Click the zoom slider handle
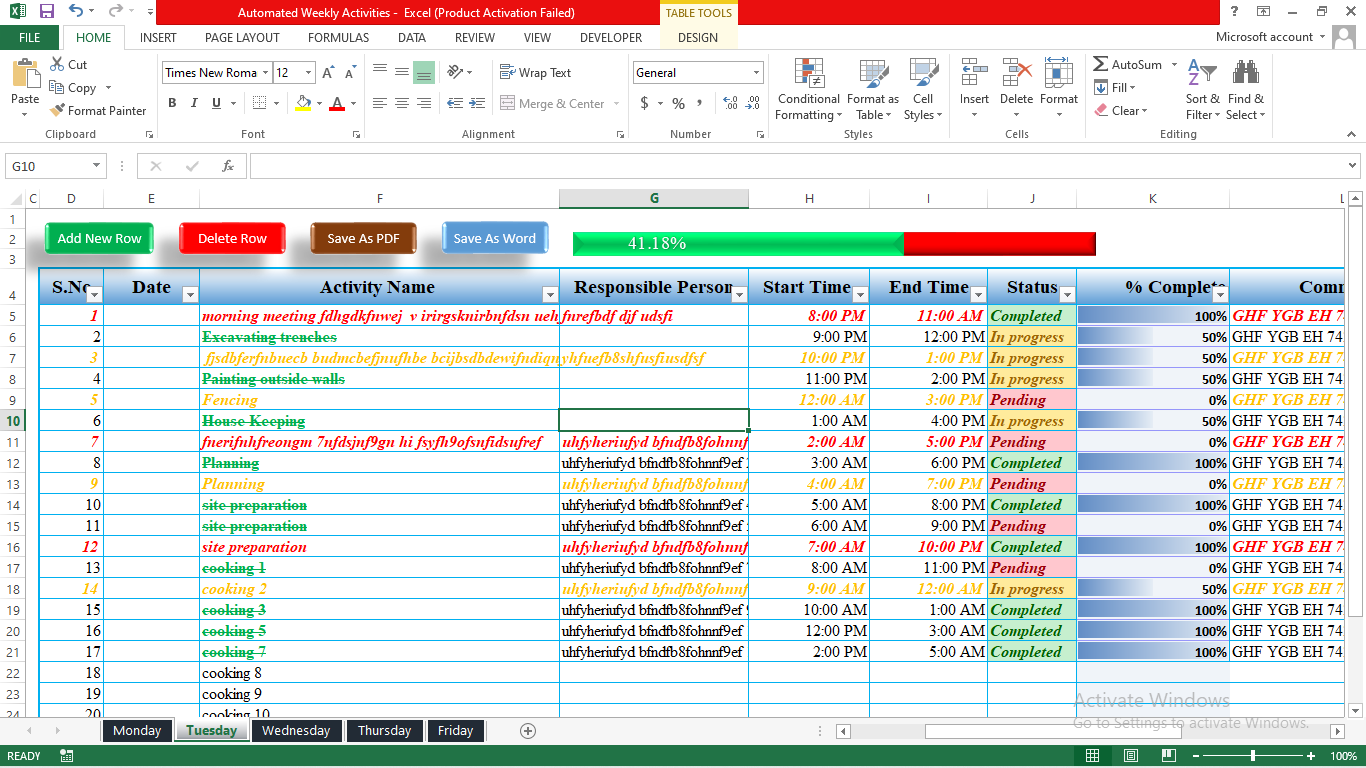 tap(1253, 756)
